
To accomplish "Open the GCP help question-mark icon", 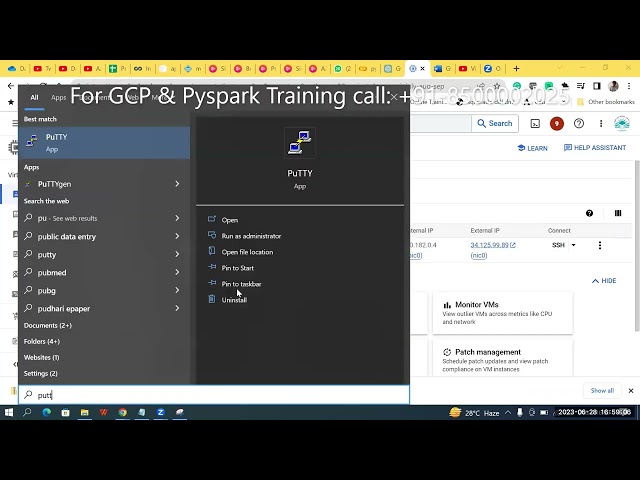I will (579, 123).
